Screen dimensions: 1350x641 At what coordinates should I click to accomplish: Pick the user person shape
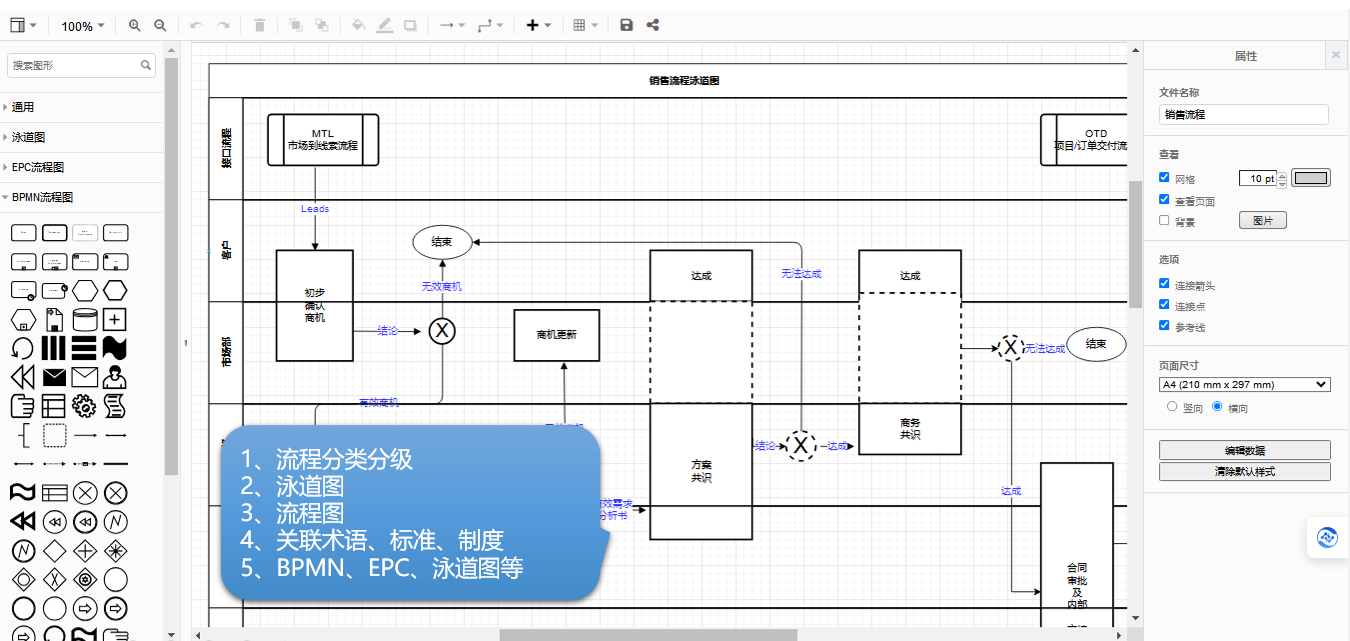[116, 377]
